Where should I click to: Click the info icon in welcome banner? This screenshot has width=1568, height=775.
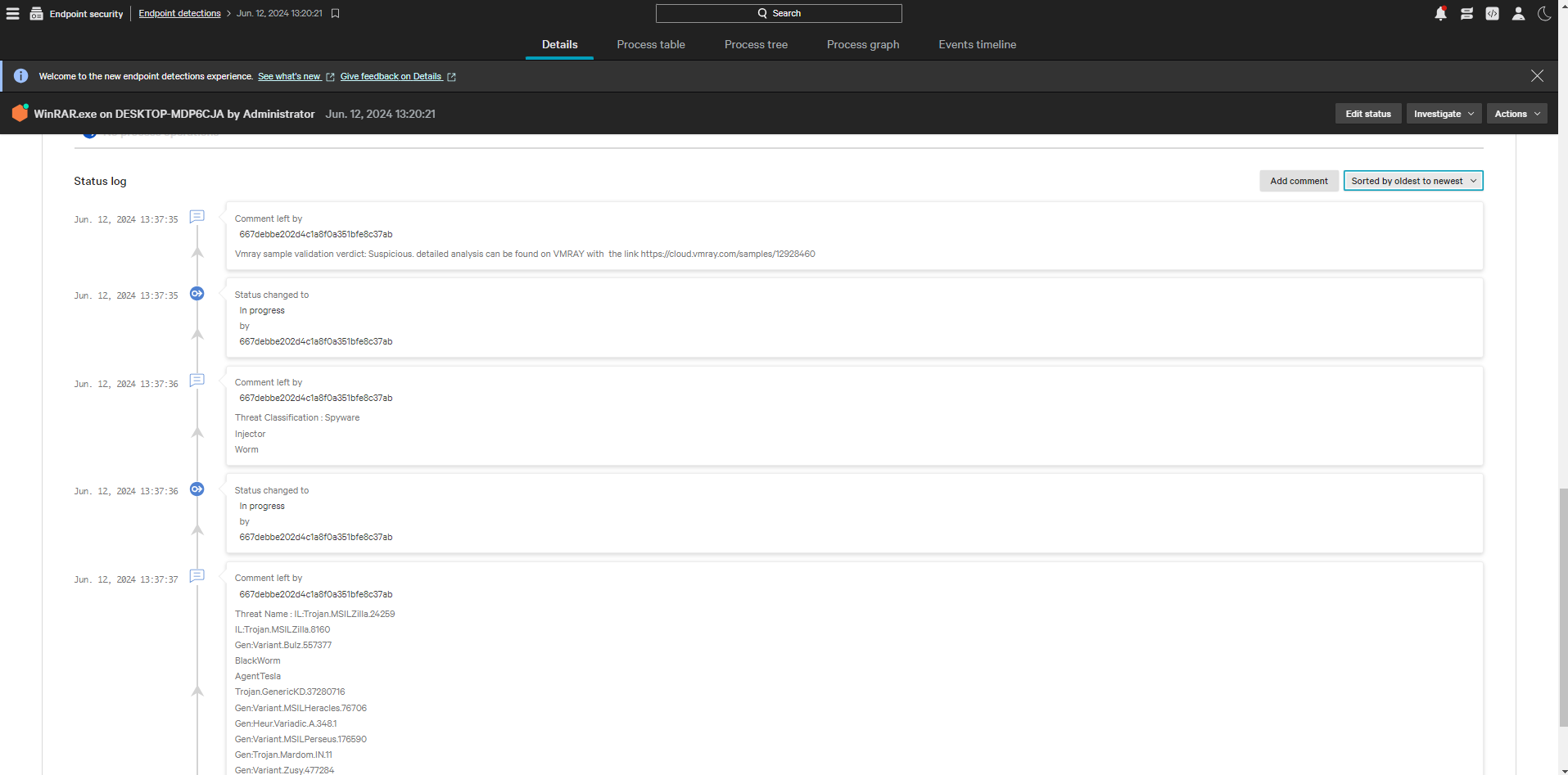[20, 76]
